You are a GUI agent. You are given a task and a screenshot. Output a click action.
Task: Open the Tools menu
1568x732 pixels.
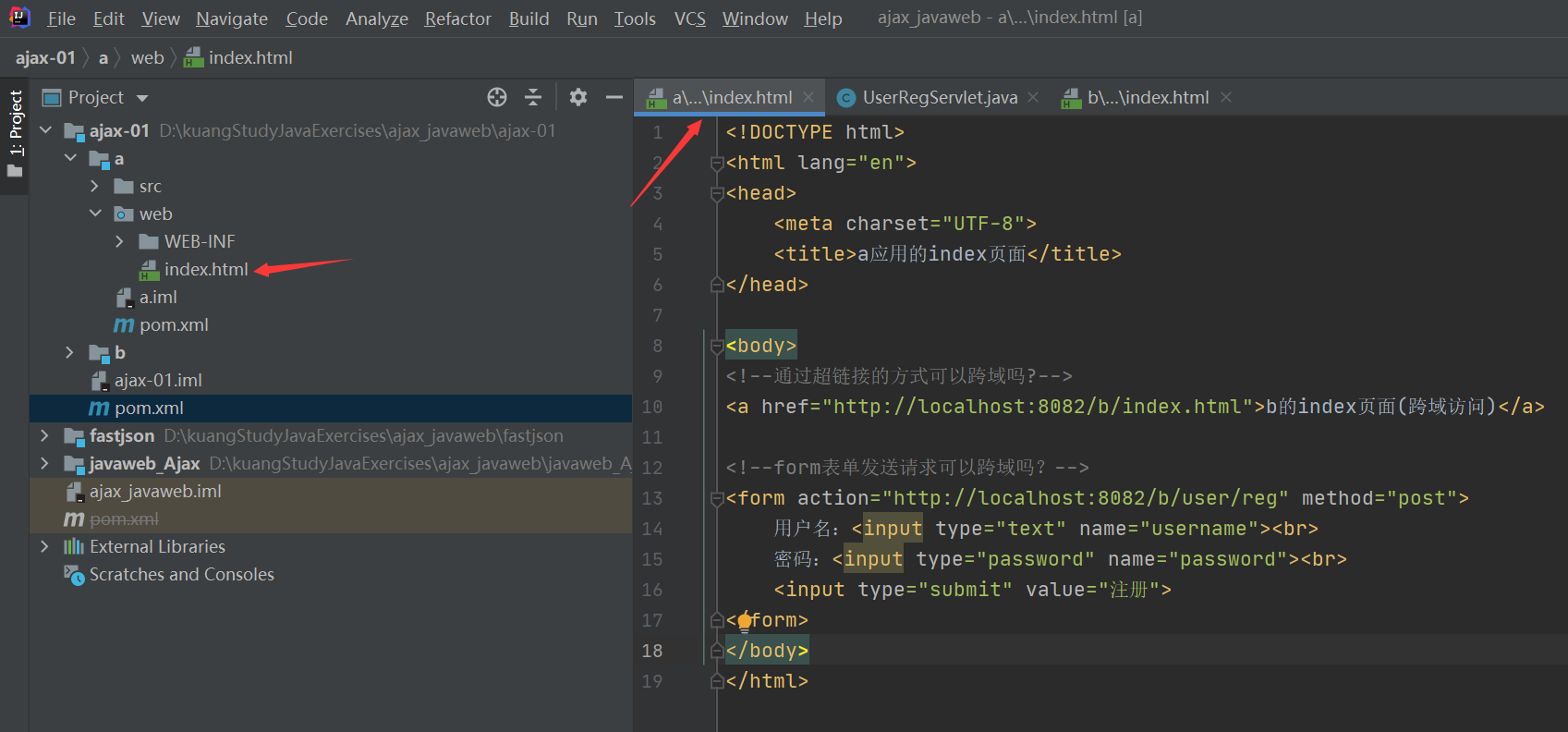tap(635, 18)
